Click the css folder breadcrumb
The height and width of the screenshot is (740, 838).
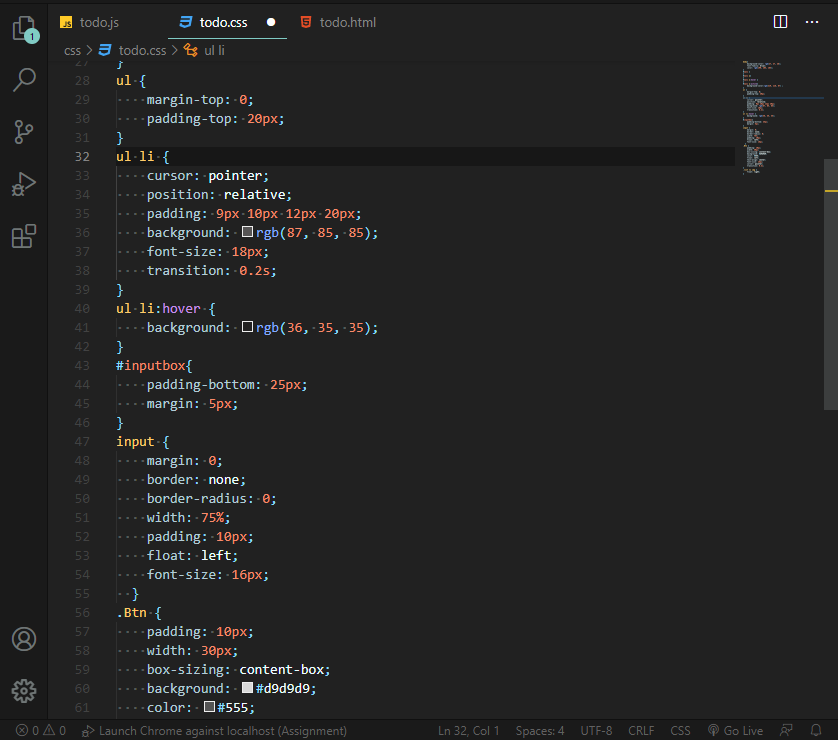pyautogui.click(x=72, y=51)
